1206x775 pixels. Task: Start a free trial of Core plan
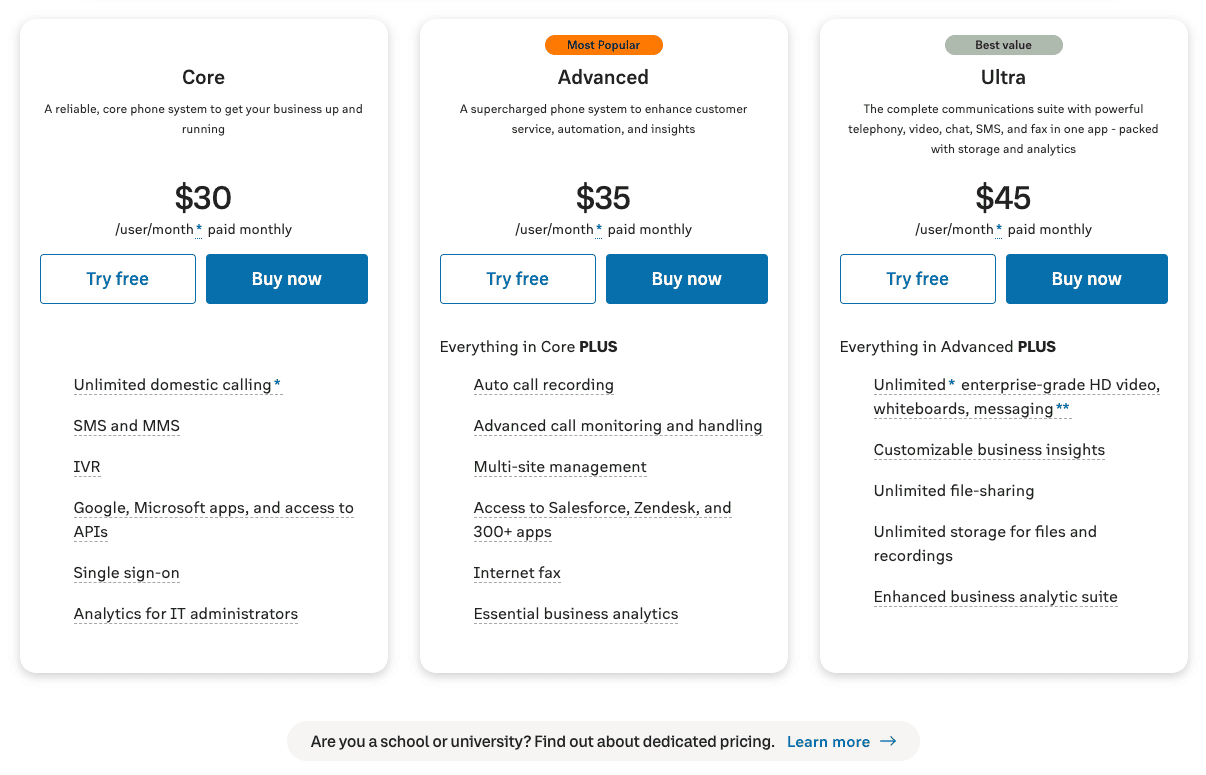(118, 279)
